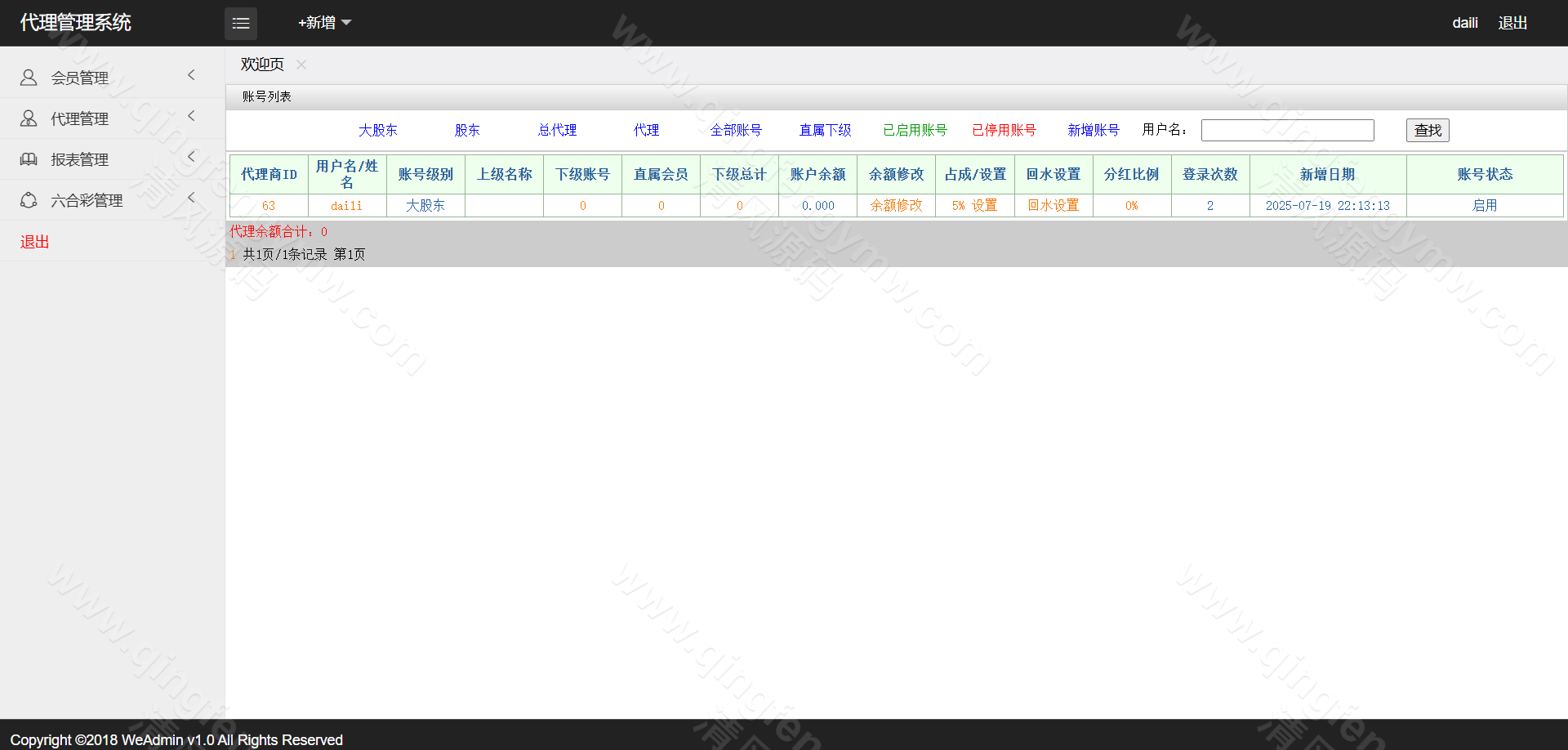
Task: Open 余额修改 for agent daili
Action: point(896,206)
